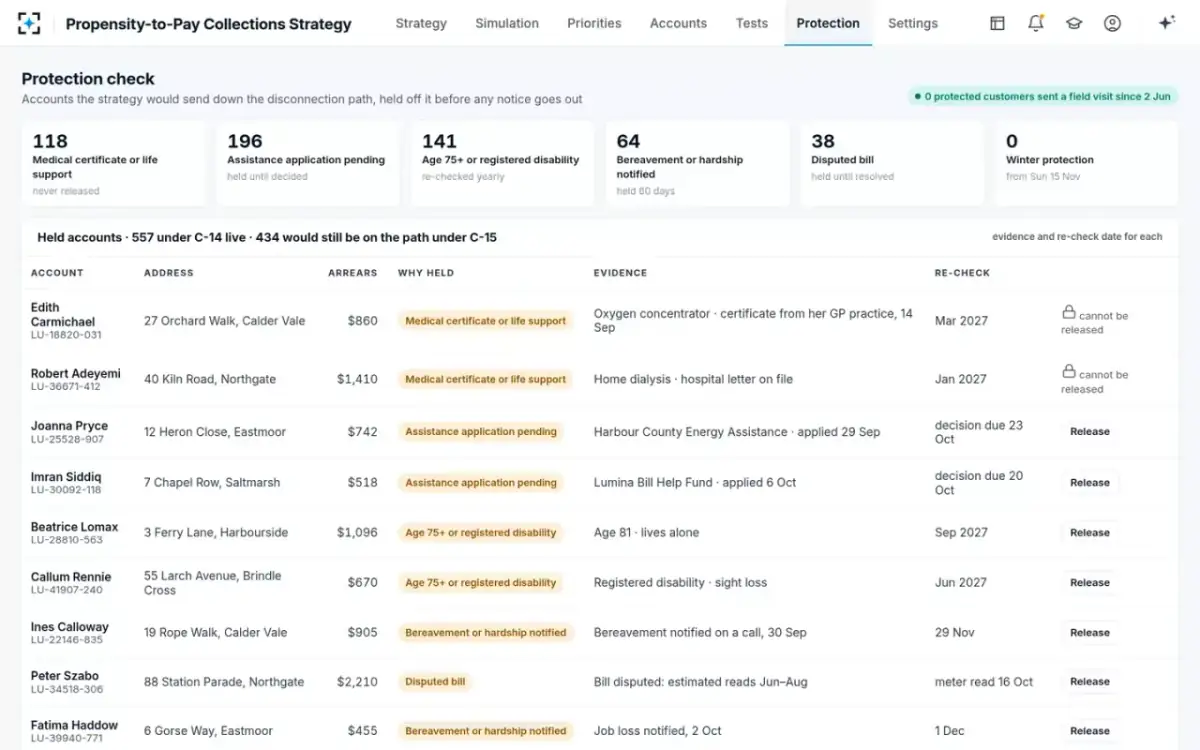The height and width of the screenshot is (750, 1200).
Task: Release Callum Rennie's held account
Action: (1090, 583)
